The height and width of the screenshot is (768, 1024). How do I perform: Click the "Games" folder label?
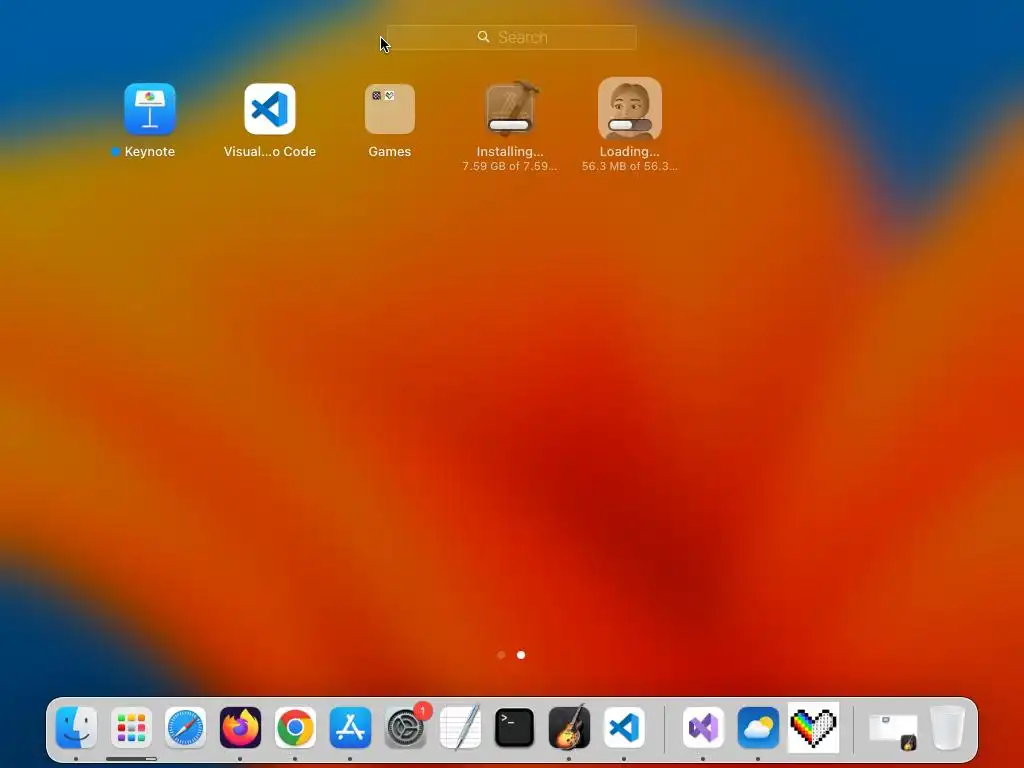click(390, 152)
